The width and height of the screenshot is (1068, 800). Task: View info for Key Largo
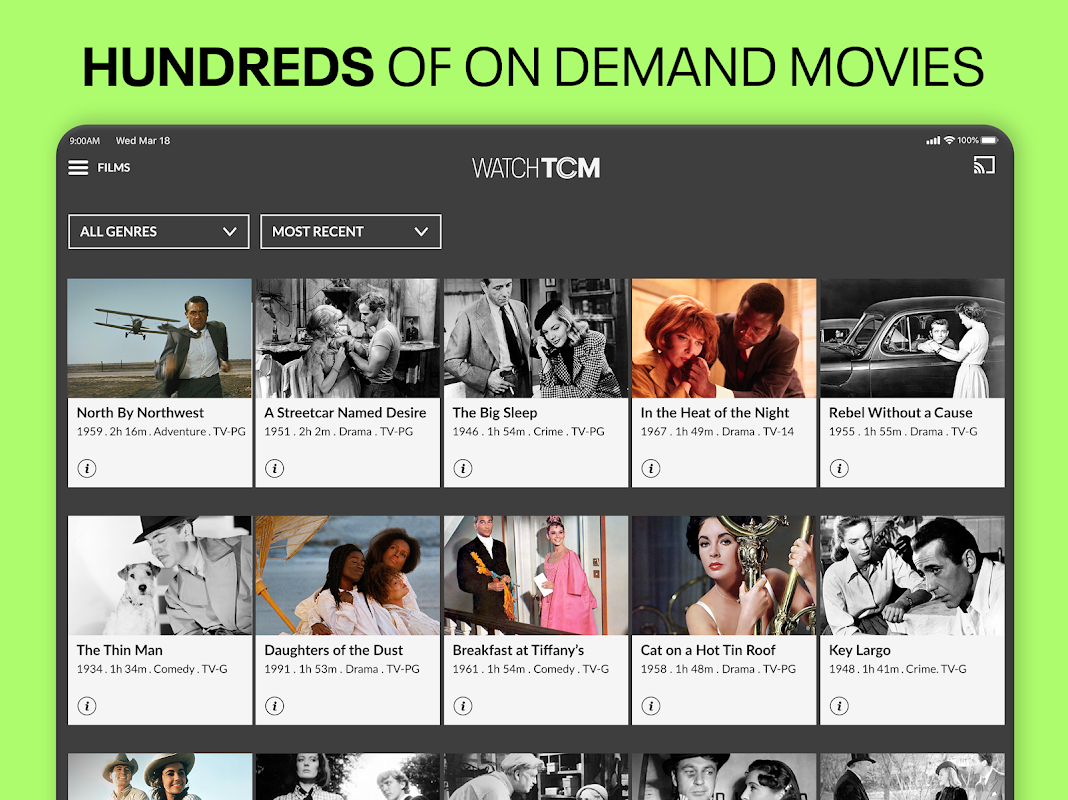[x=838, y=706]
